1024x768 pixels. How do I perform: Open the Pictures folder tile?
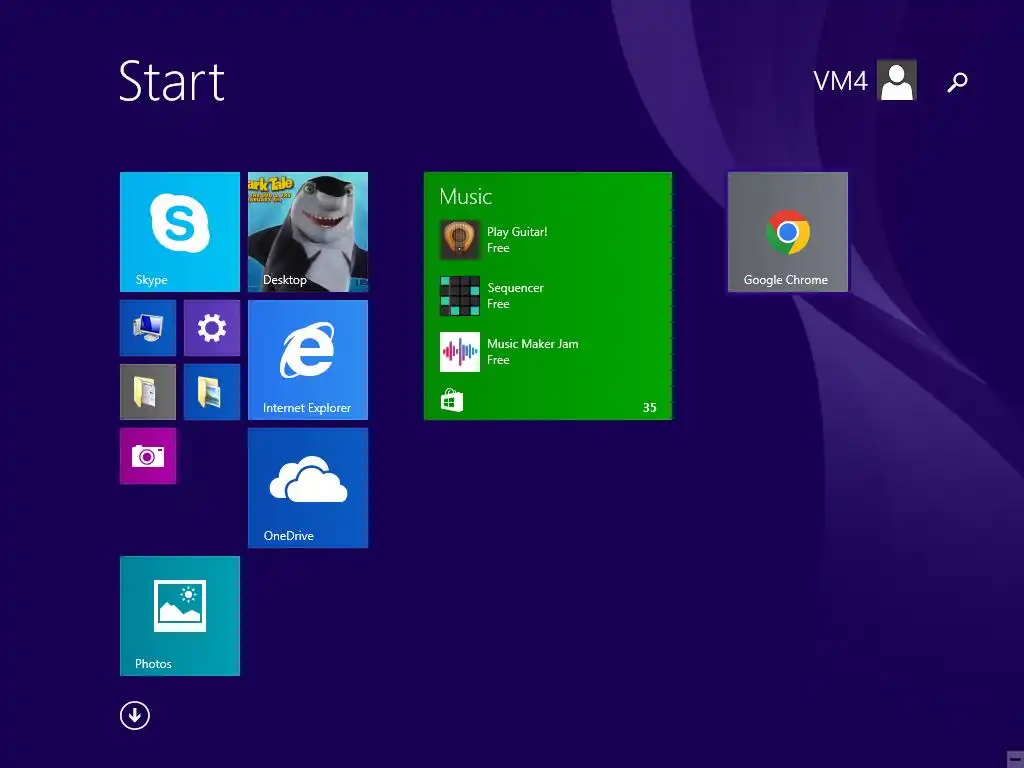click(x=212, y=392)
